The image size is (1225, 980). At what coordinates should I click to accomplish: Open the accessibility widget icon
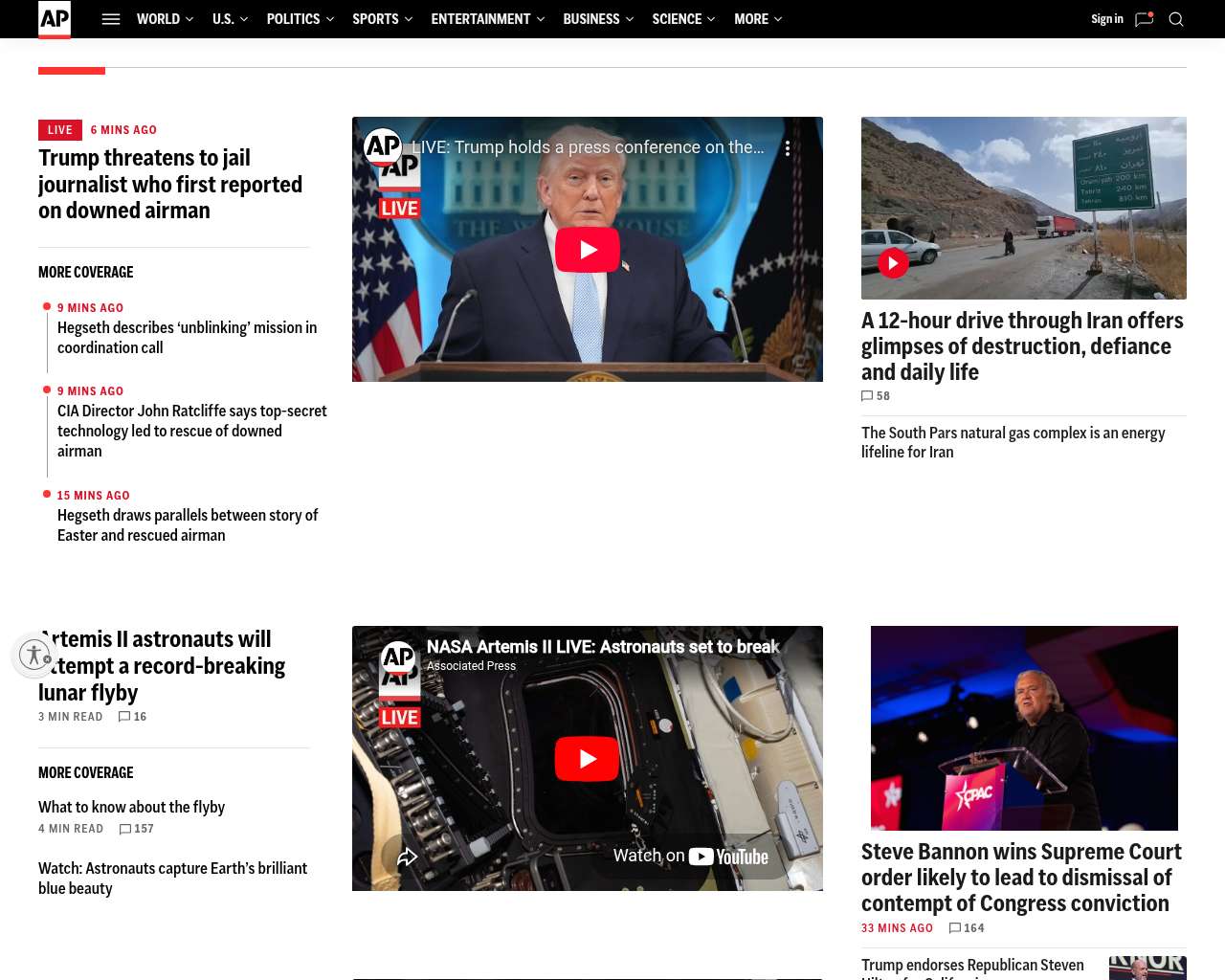(x=34, y=655)
